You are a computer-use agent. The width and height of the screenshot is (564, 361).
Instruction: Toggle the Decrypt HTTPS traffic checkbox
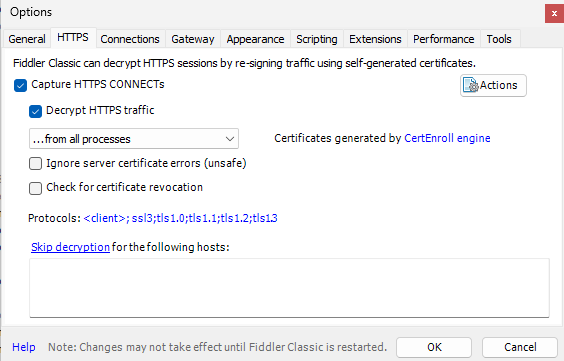point(35,111)
